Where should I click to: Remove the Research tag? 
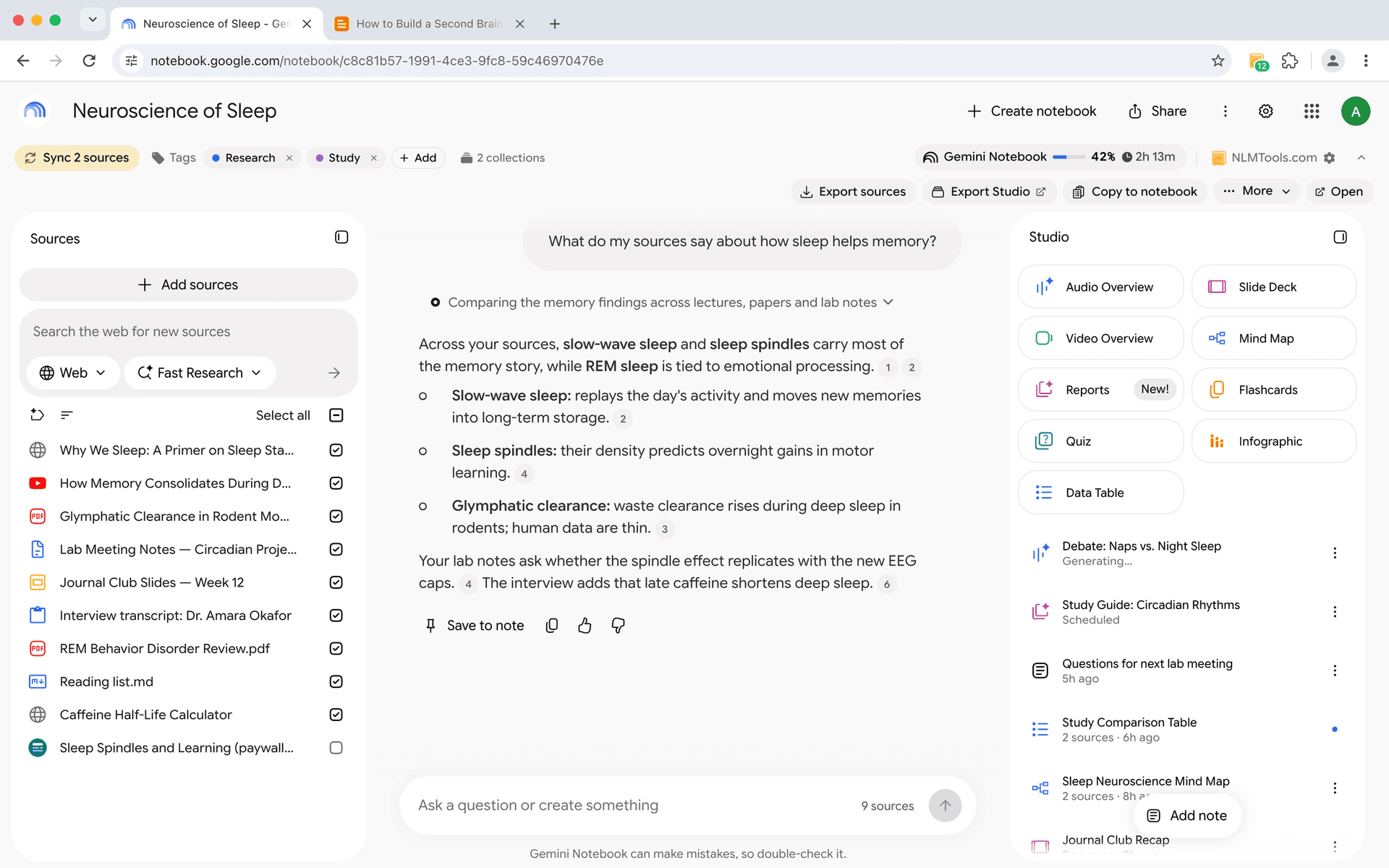(289, 158)
